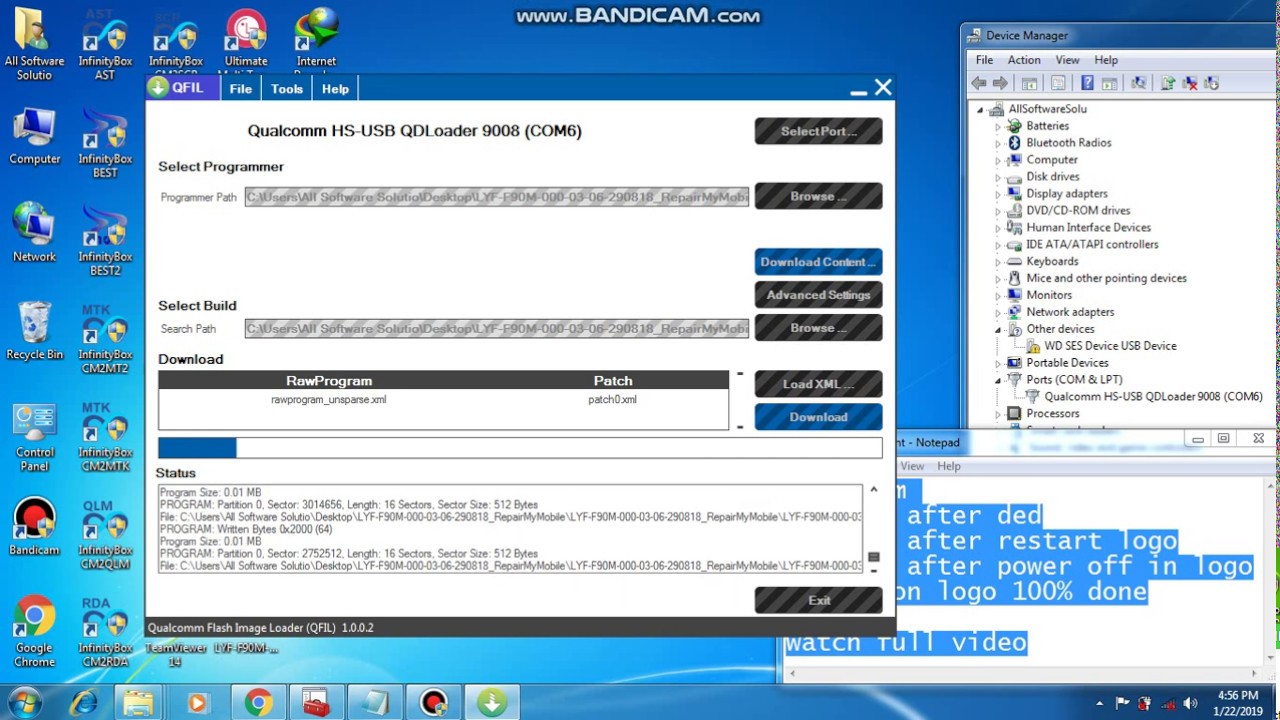Click Windows Start button
This screenshot has width=1280, height=720.
tap(23, 703)
